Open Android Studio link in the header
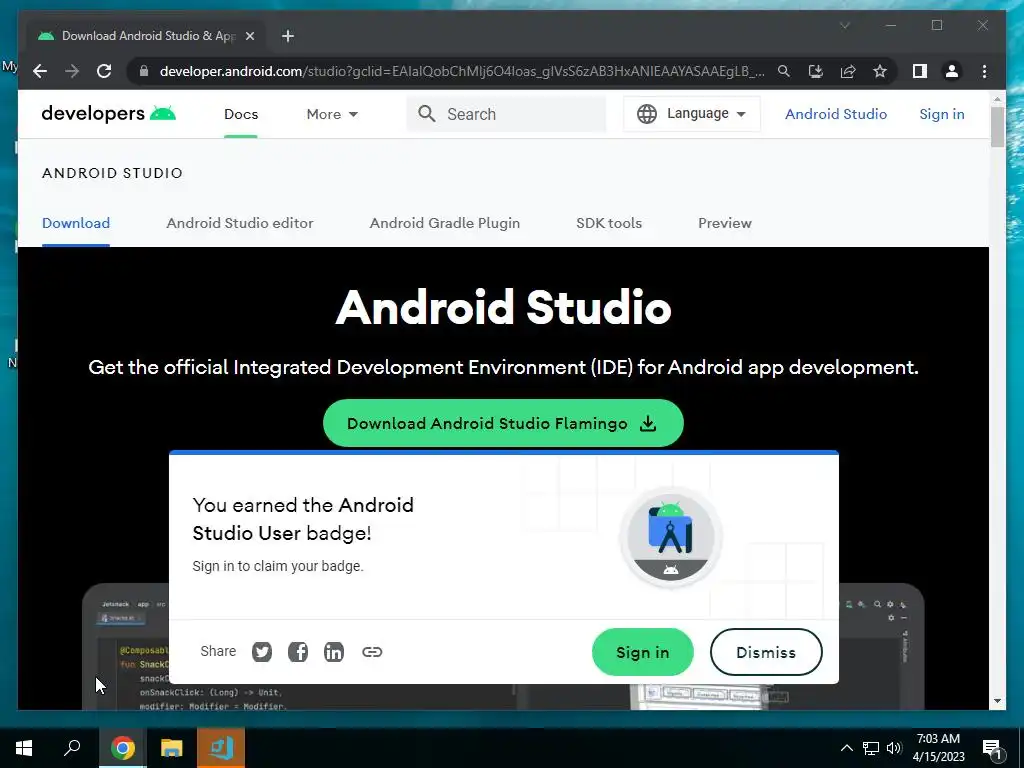Screen dimensions: 1024x768 [x=836, y=114]
